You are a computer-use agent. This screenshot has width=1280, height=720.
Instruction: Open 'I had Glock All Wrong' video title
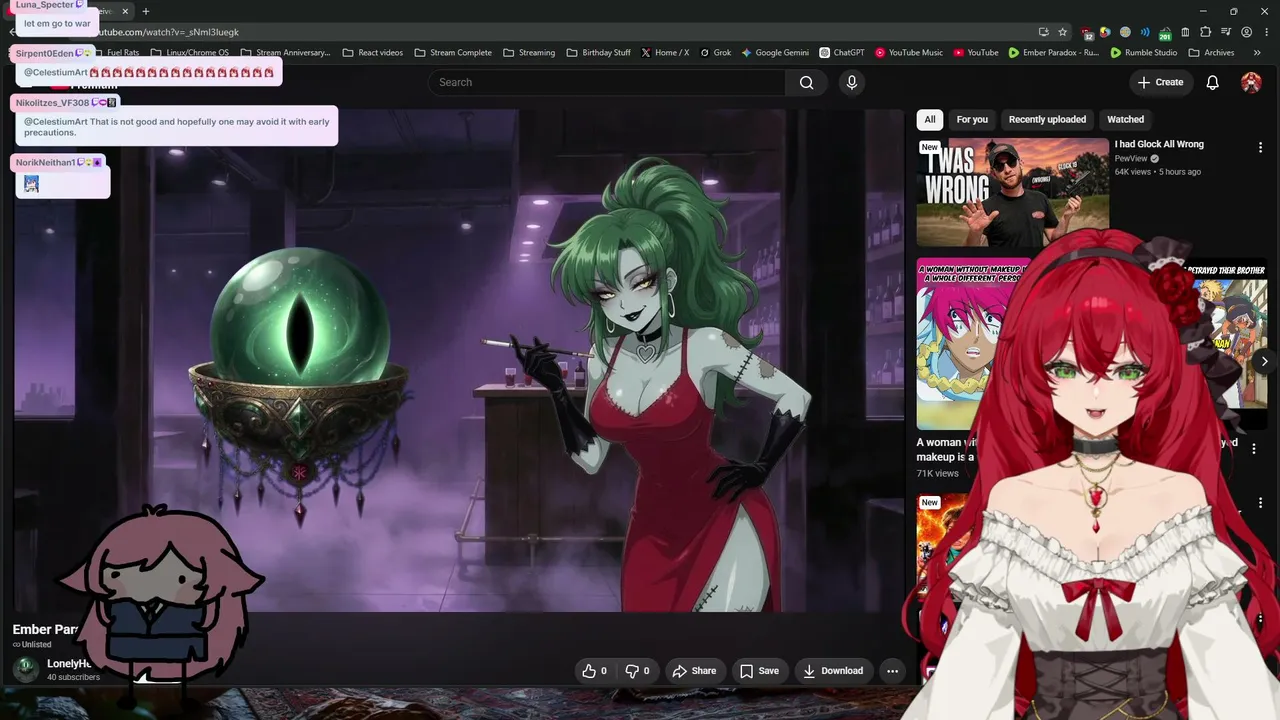[x=1159, y=144]
